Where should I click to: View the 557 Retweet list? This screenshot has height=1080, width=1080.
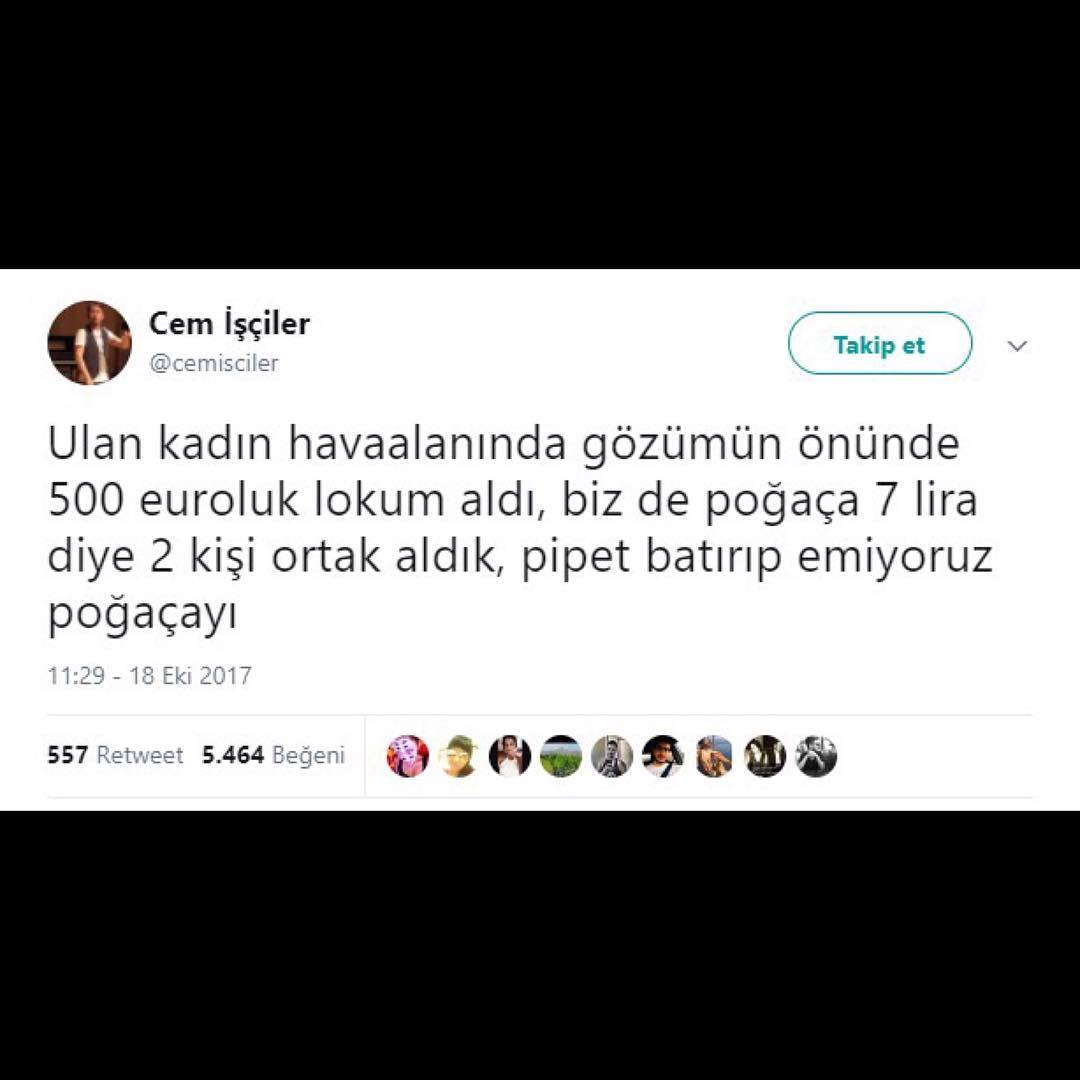click(x=115, y=755)
